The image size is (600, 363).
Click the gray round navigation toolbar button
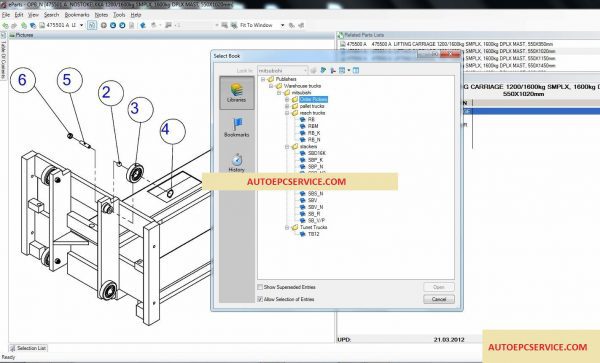(x=104, y=25)
